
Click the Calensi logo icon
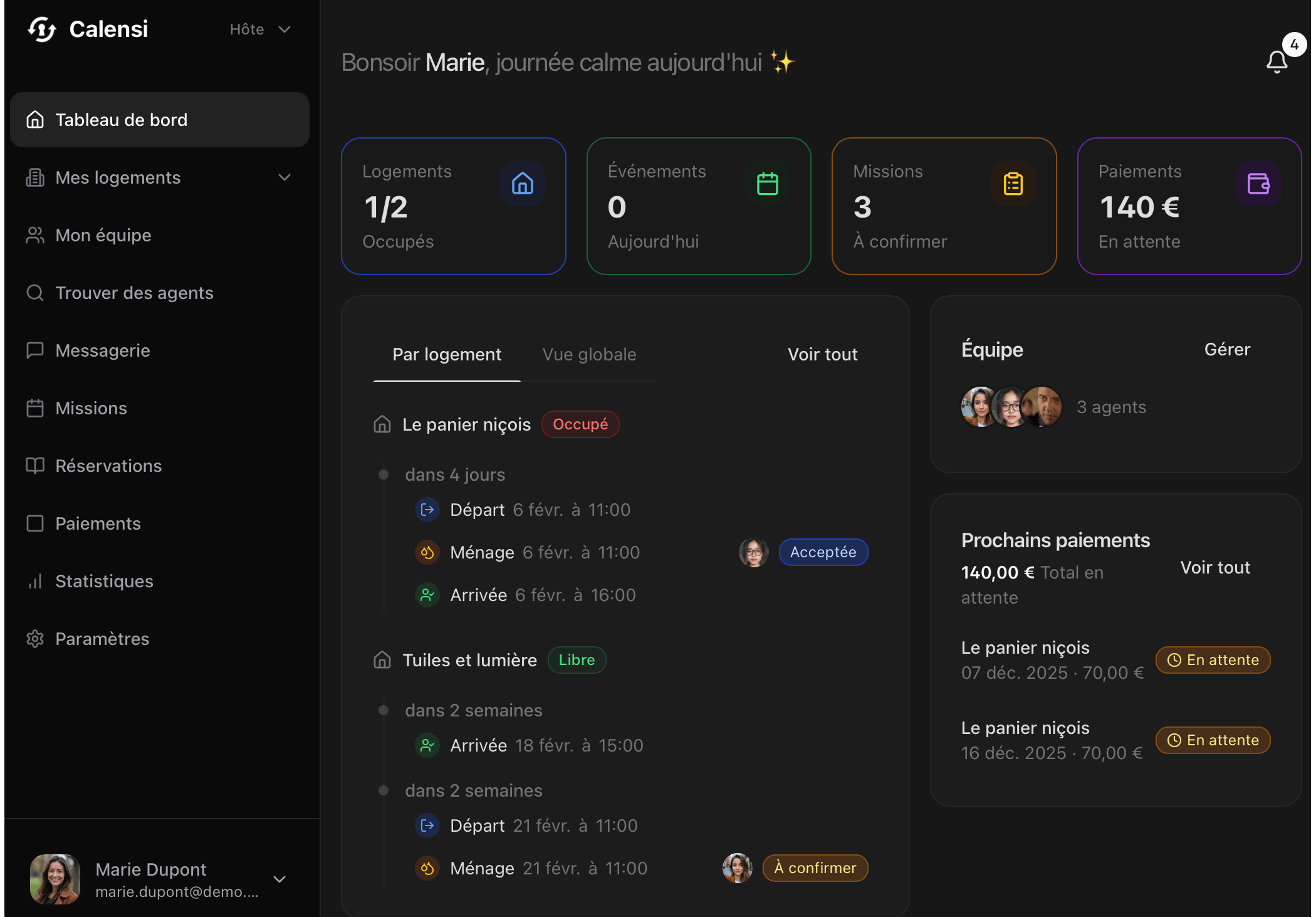tap(42, 29)
